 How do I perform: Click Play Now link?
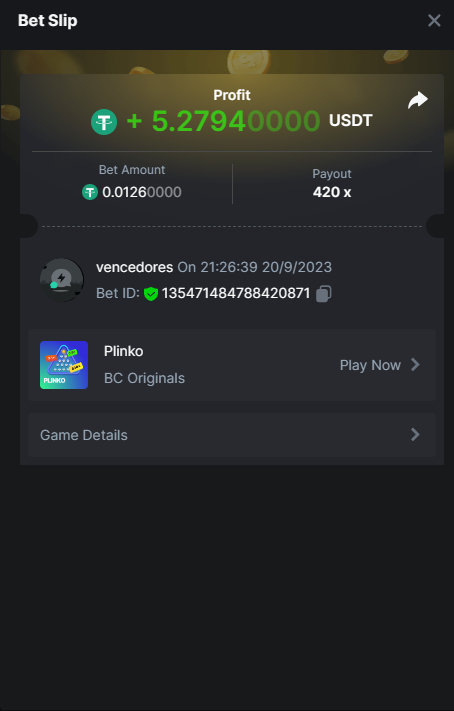(x=370, y=365)
